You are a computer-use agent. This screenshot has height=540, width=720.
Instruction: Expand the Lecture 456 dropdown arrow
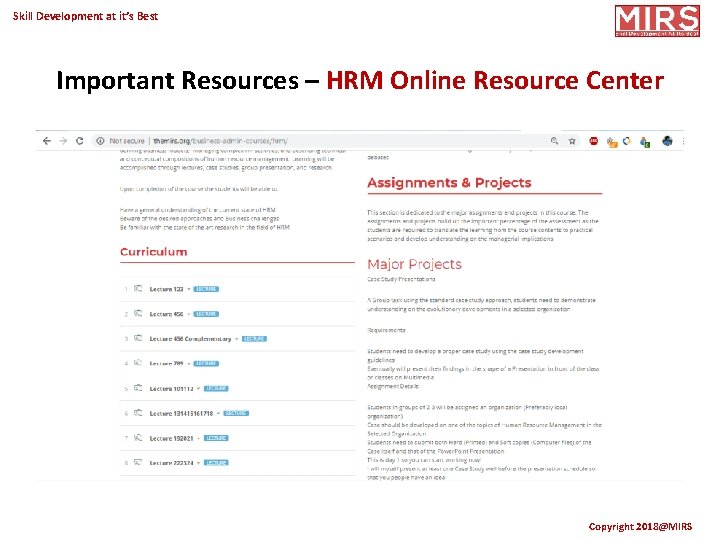pyautogui.click(x=189, y=314)
